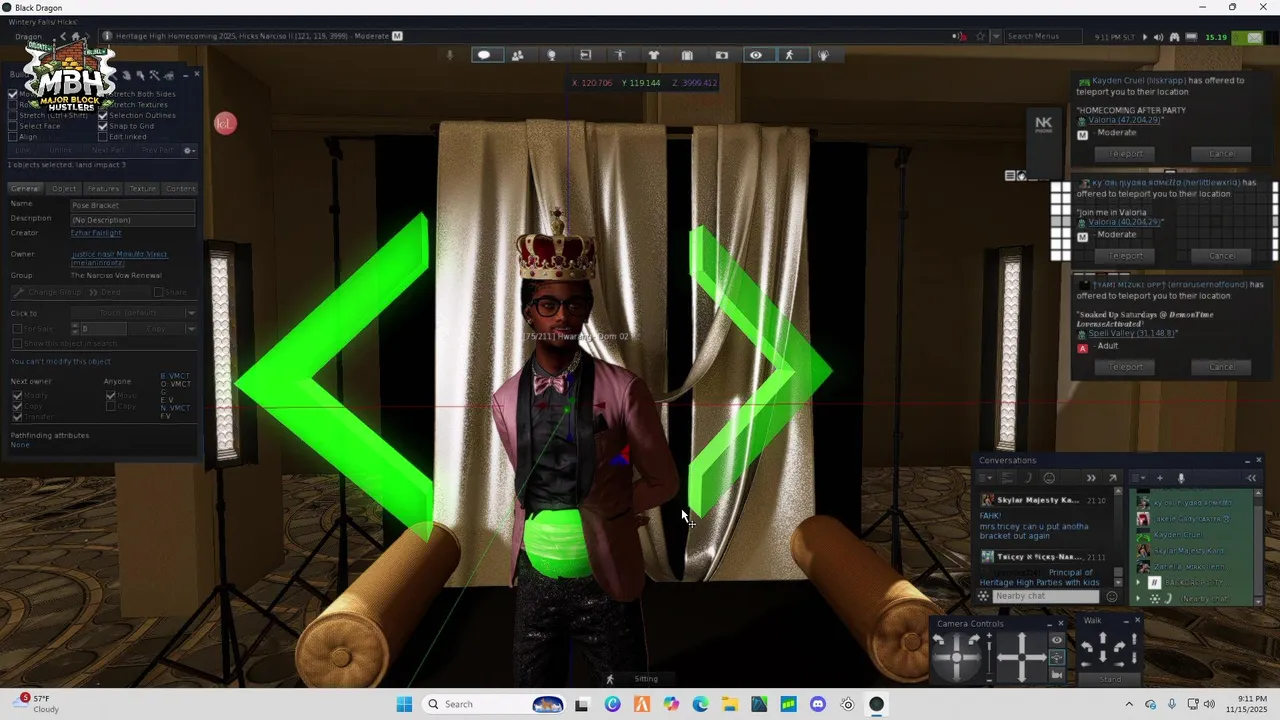The height and width of the screenshot is (720, 1280).
Task: Check the For Sale box
Action: 17,329
